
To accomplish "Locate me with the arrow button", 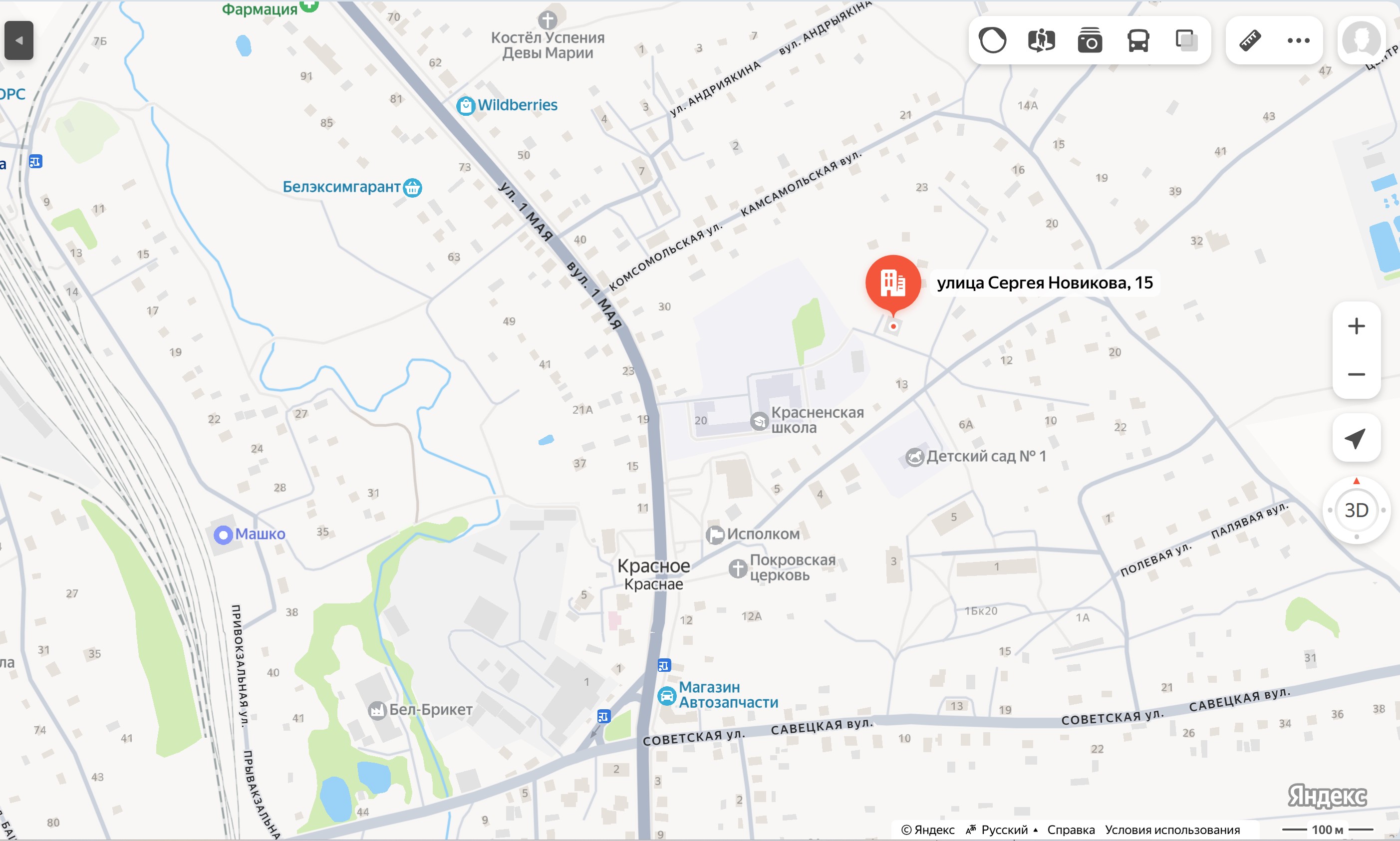I will pos(1356,438).
